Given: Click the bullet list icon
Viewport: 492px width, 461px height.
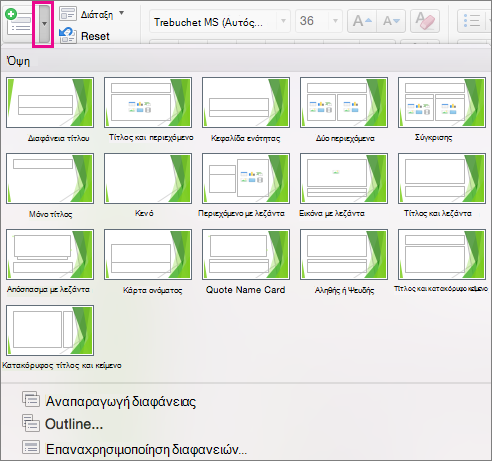Looking at the screenshot, I should 473,21.
